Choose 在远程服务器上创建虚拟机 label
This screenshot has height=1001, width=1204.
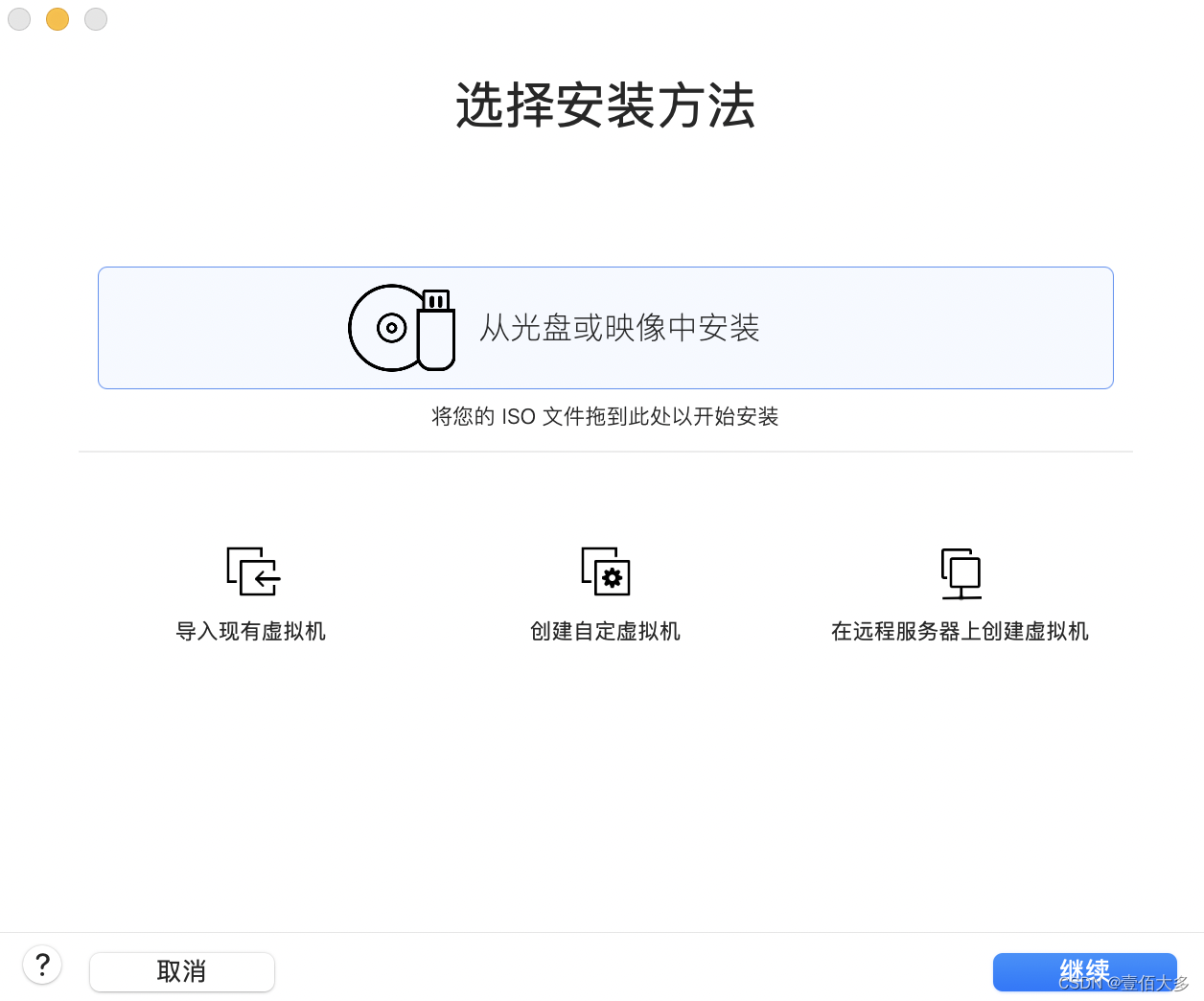click(961, 631)
